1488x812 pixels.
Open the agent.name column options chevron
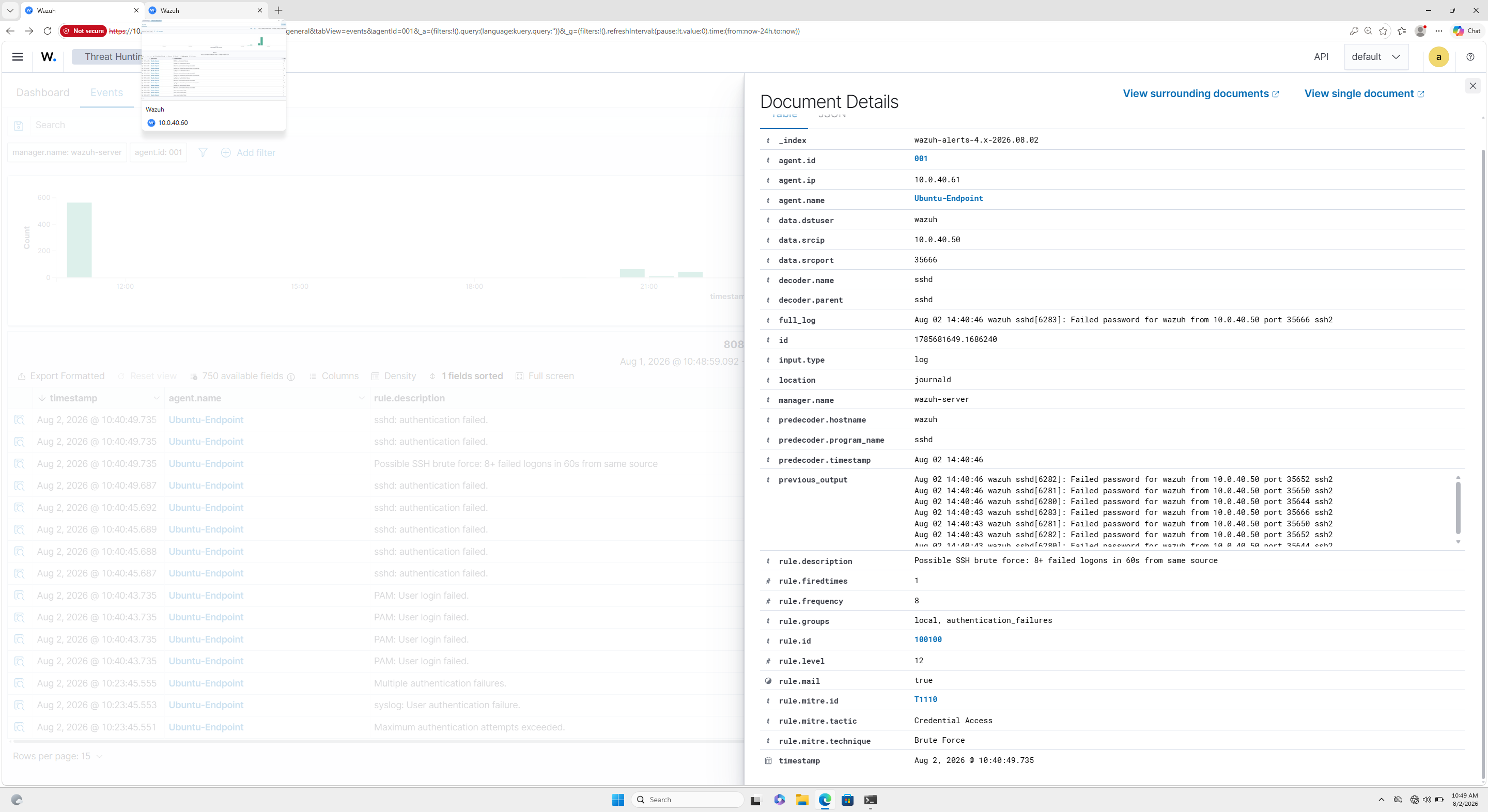[x=362, y=398]
